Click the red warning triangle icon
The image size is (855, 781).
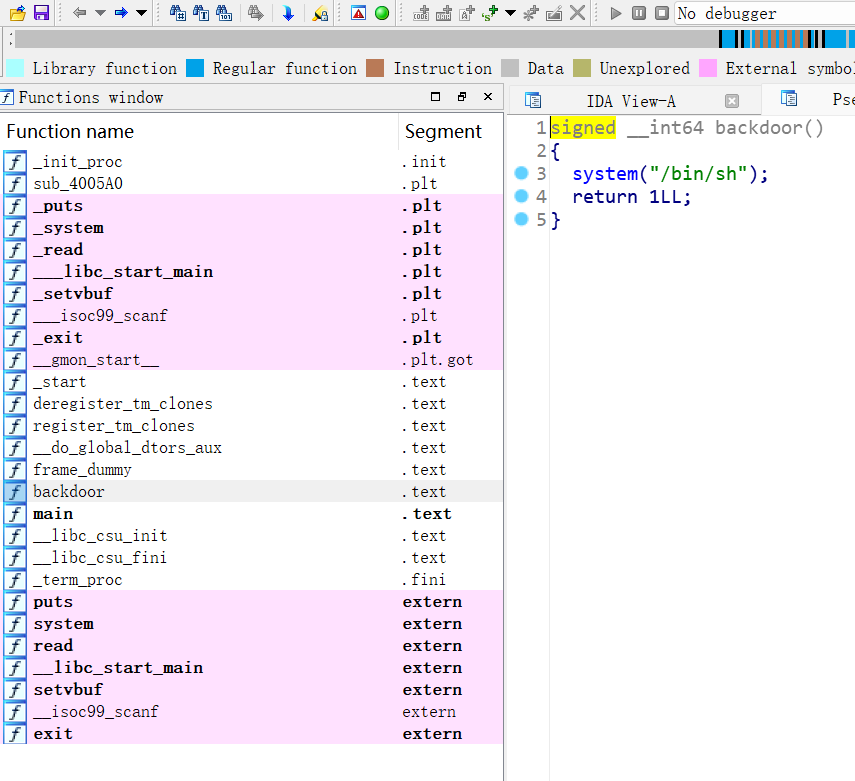(x=358, y=13)
